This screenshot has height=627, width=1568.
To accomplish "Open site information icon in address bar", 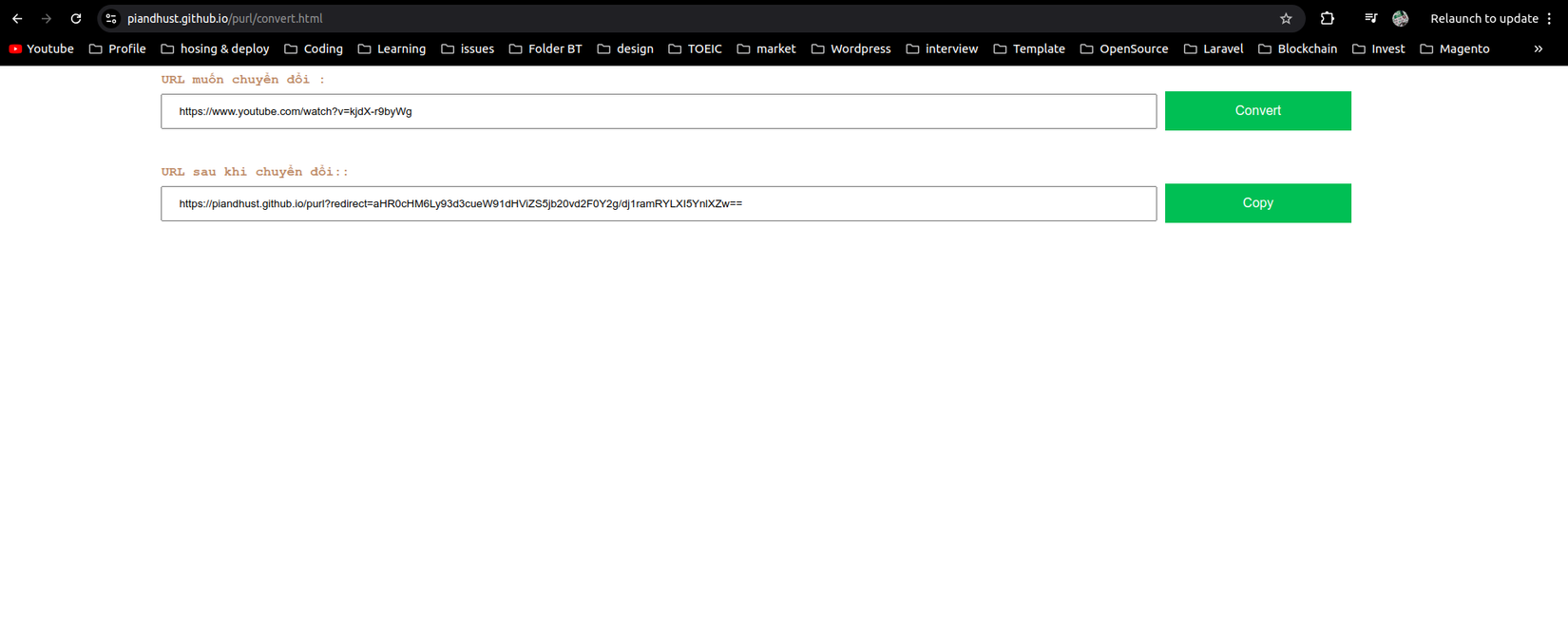I will coord(111,18).
